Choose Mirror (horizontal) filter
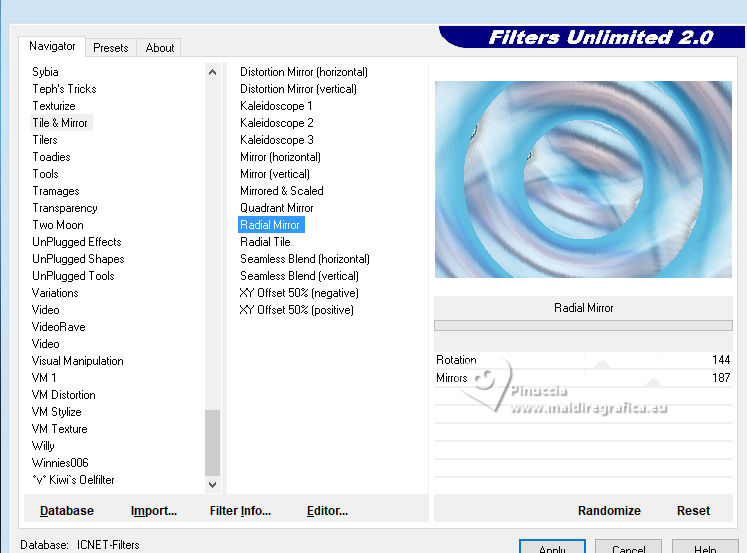 280,157
